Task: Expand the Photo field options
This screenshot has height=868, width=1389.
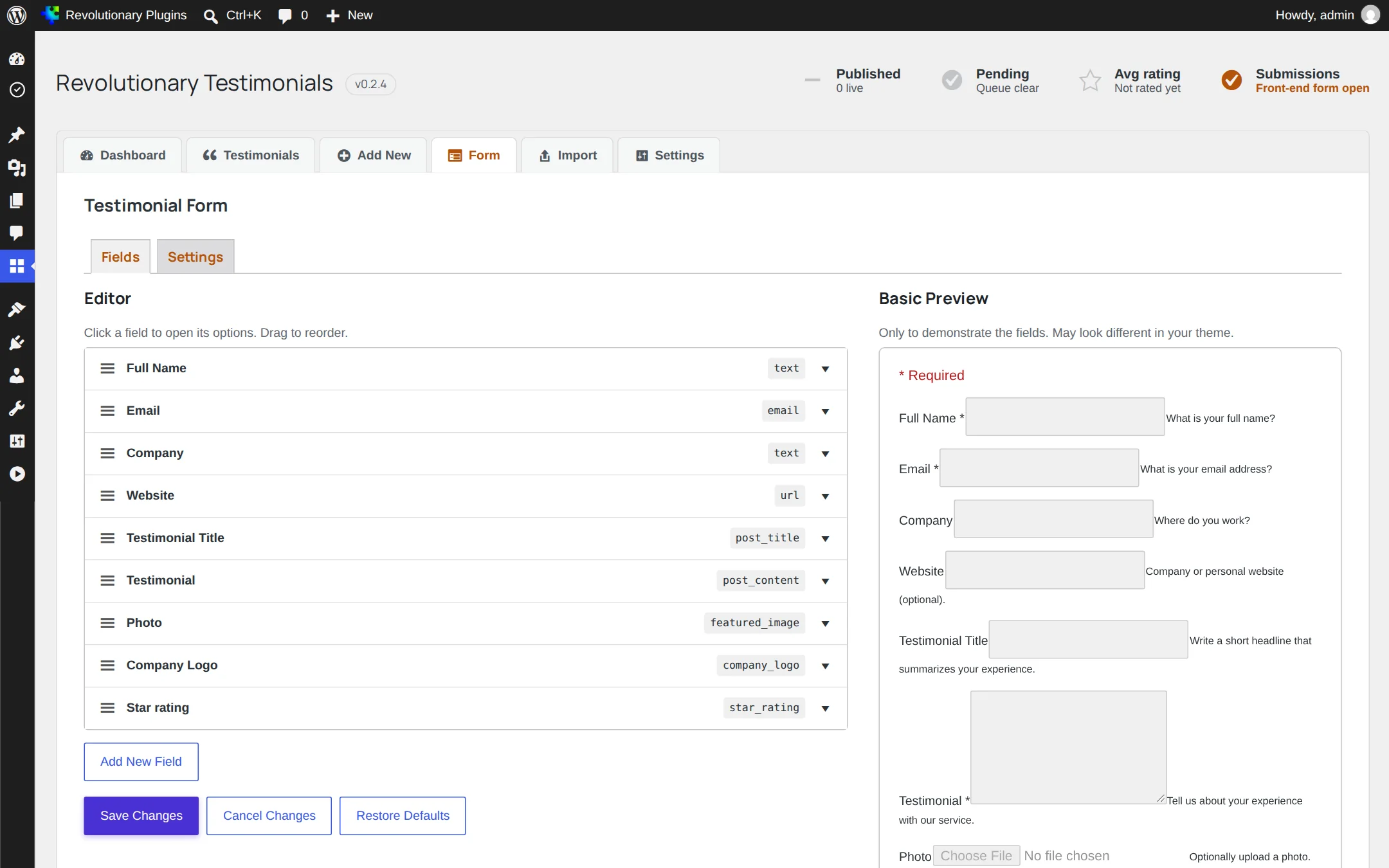Action: (x=825, y=624)
